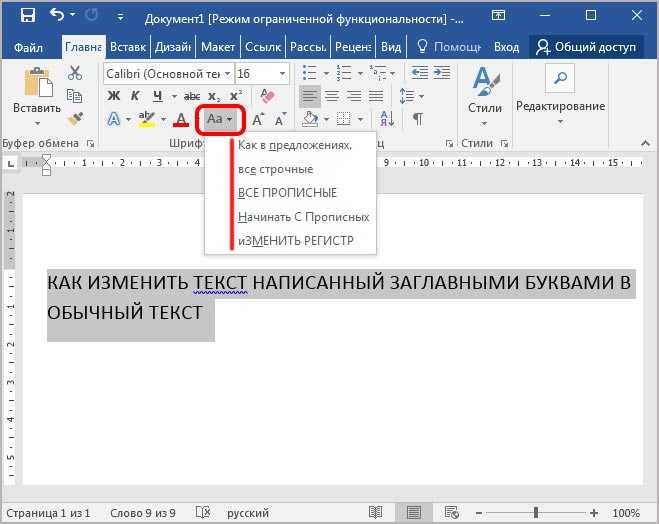Clear all formatting with eraser icon
Image resolution: width=659 pixels, height=524 pixels.
[x=267, y=96]
